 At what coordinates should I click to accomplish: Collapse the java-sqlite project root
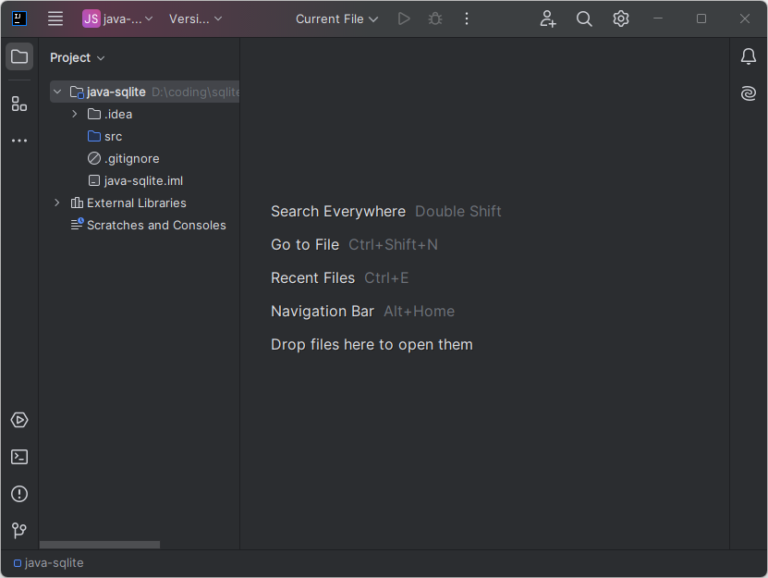[x=57, y=92]
